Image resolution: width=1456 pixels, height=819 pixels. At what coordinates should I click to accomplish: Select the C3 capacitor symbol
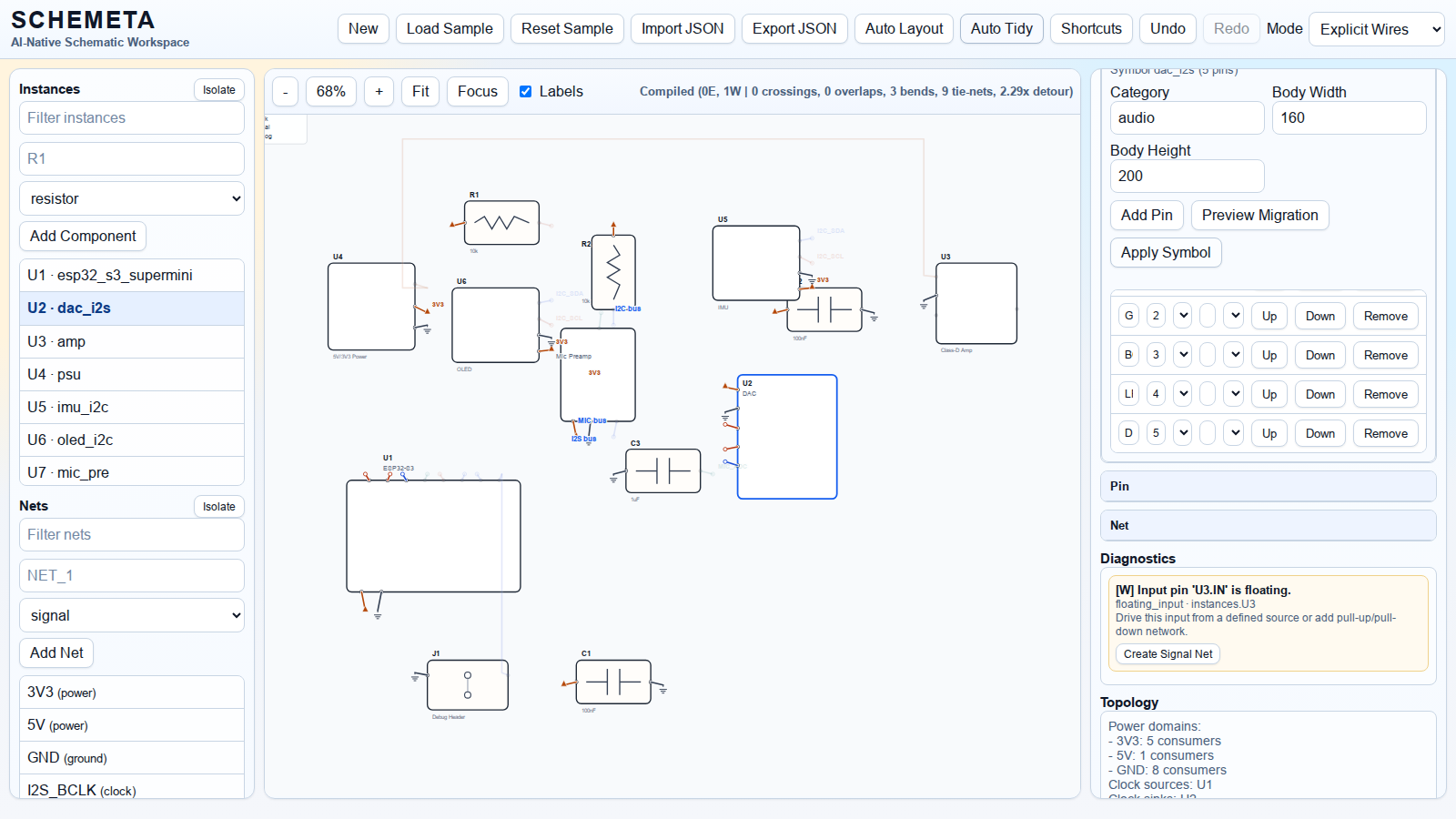coord(663,470)
